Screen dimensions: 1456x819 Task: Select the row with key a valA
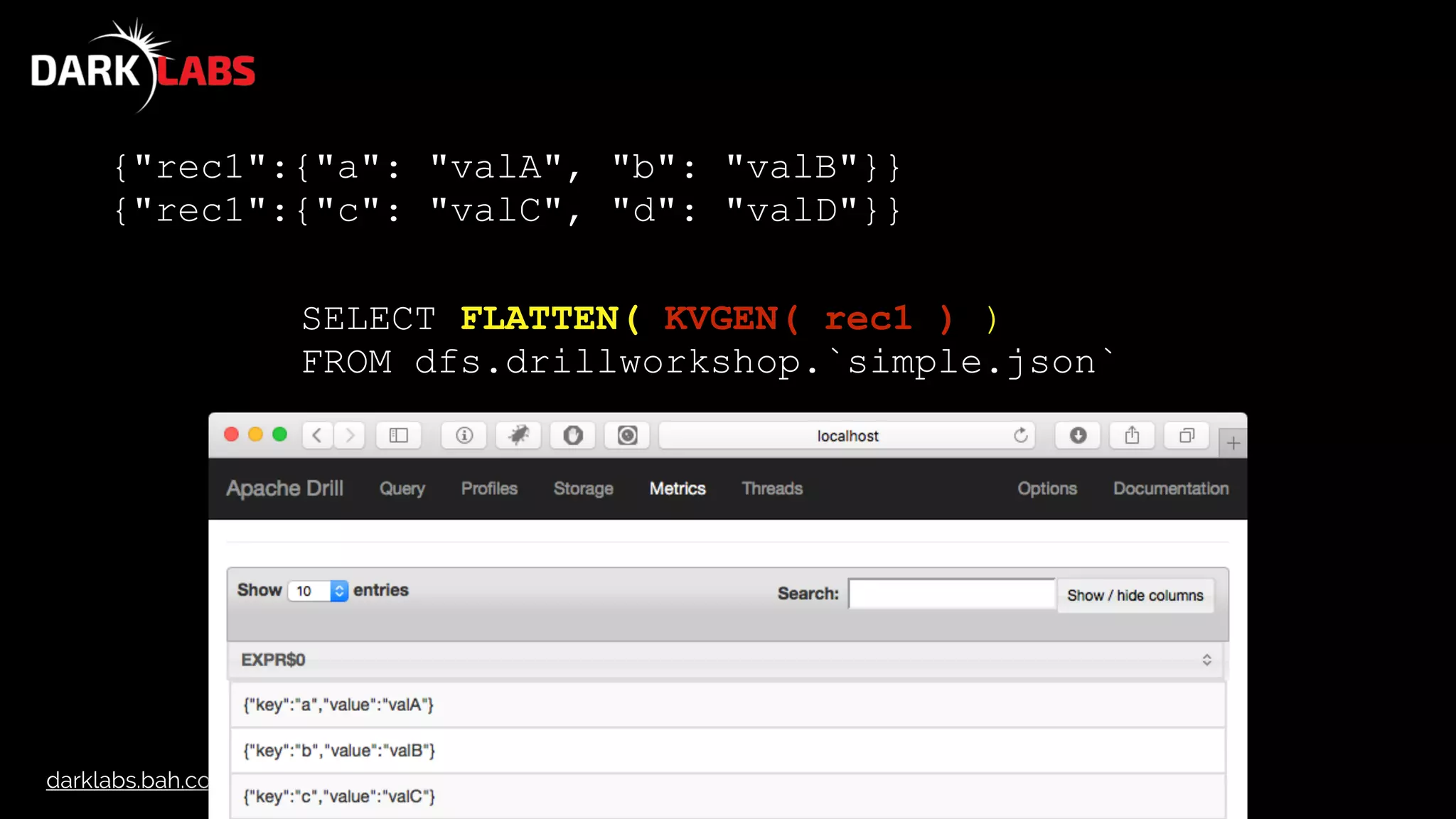pyautogui.click(x=727, y=705)
